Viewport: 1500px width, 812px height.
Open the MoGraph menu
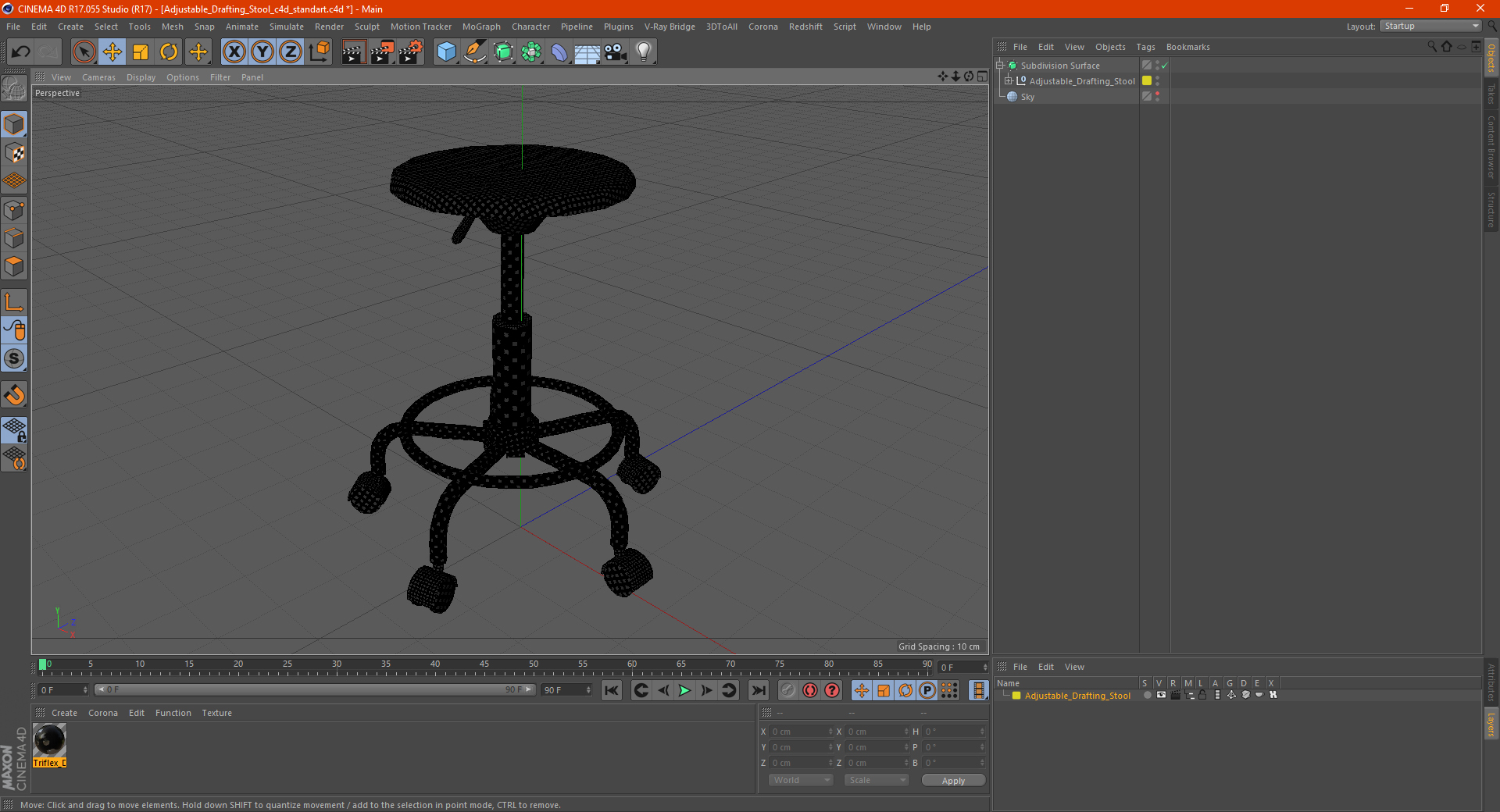[x=481, y=27]
